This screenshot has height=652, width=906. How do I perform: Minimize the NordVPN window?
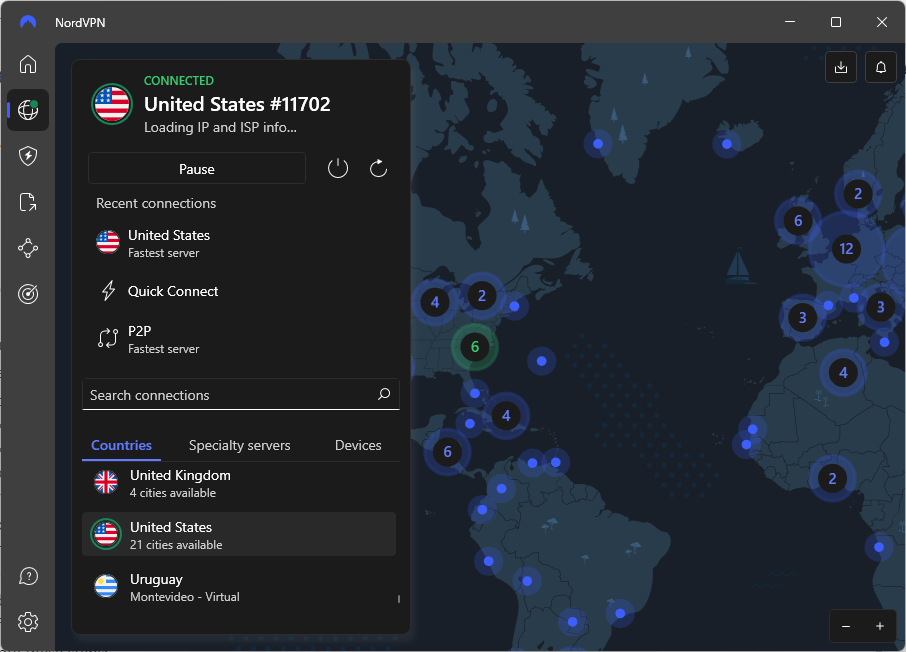(790, 22)
